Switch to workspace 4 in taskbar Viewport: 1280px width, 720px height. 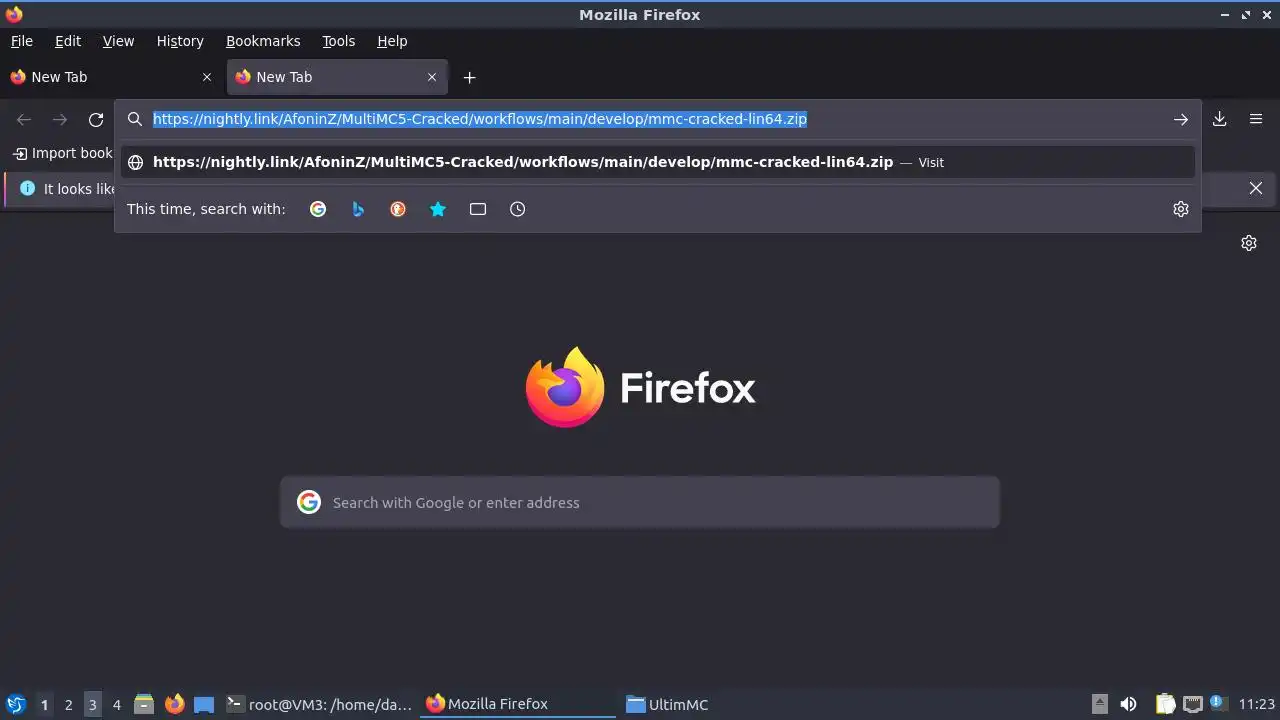pos(116,704)
